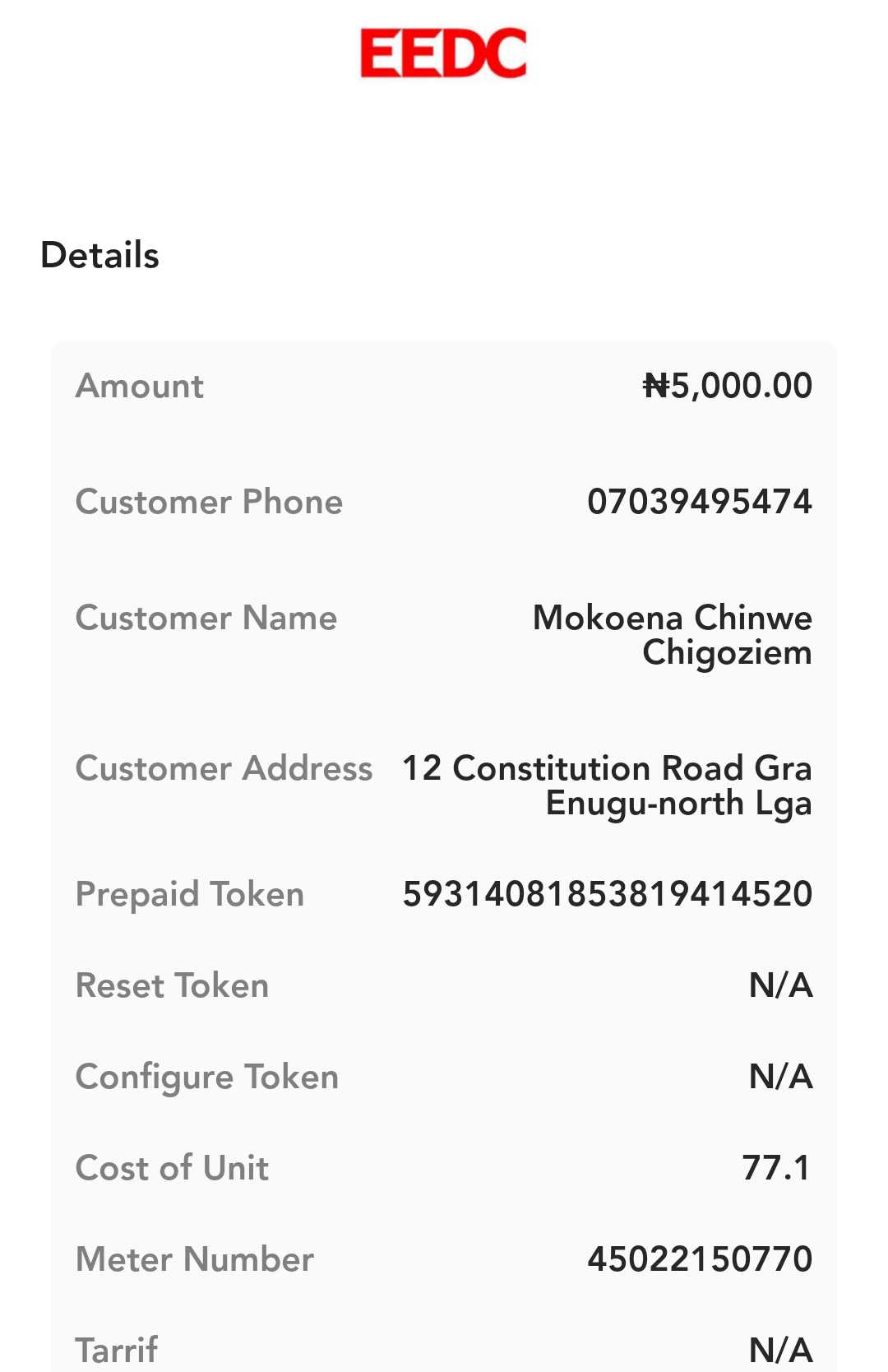Tap the Meter Number label
The height and width of the screenshot is (1372, 888).
point(195,1259)
